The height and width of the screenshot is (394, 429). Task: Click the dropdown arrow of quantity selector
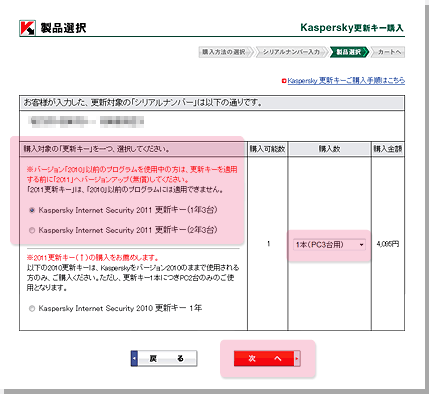(362, 245)
